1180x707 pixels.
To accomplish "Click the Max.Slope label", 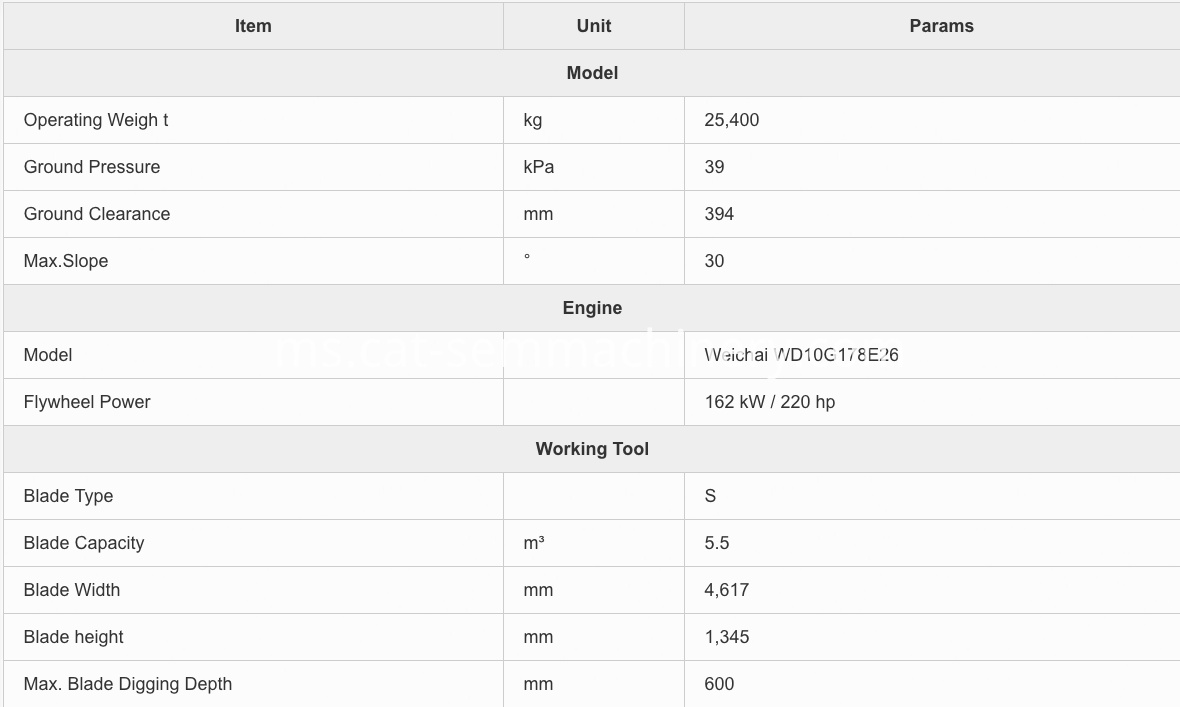I will (x=65, y=261).
